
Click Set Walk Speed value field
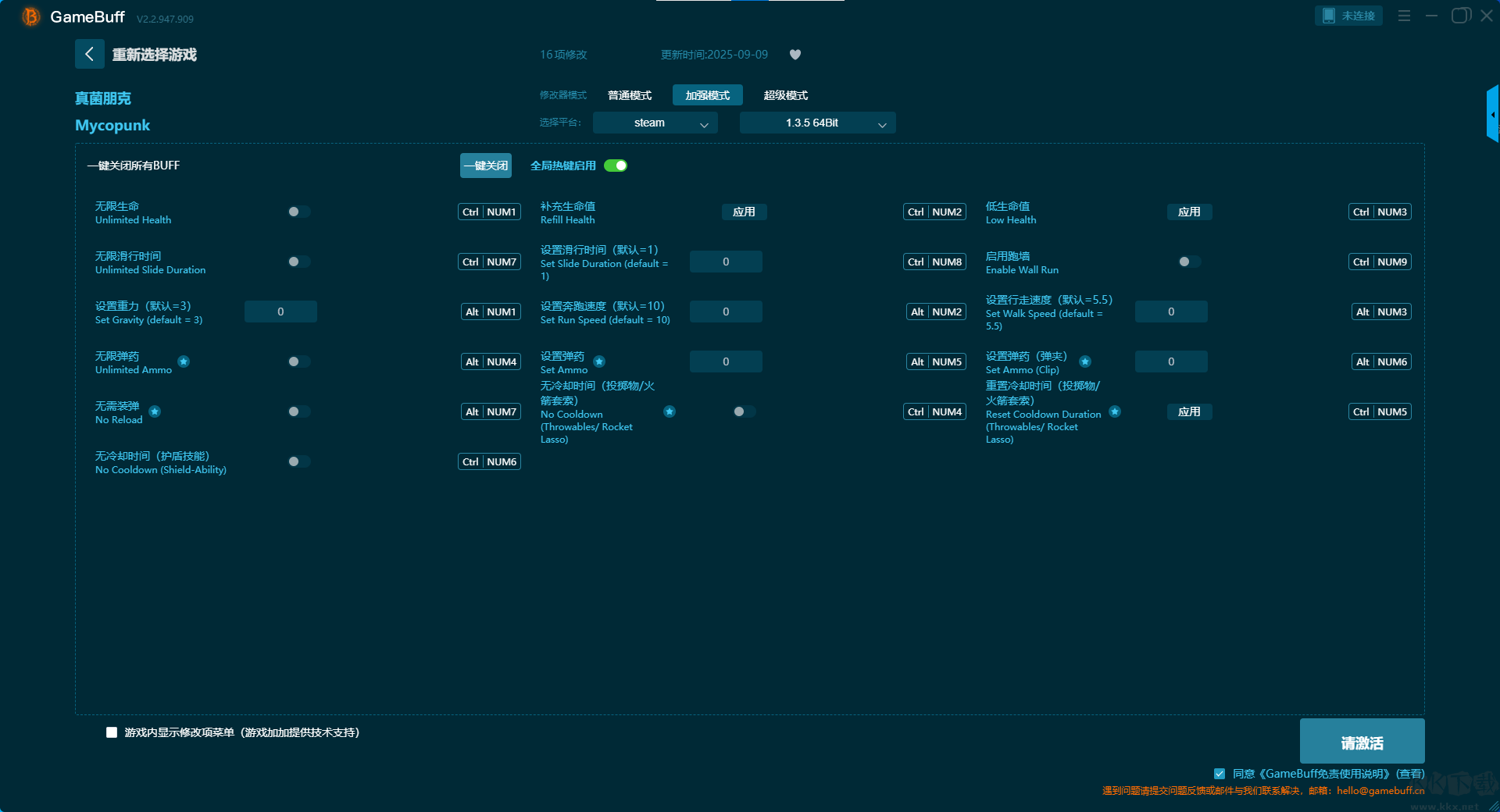point(1171,312)
